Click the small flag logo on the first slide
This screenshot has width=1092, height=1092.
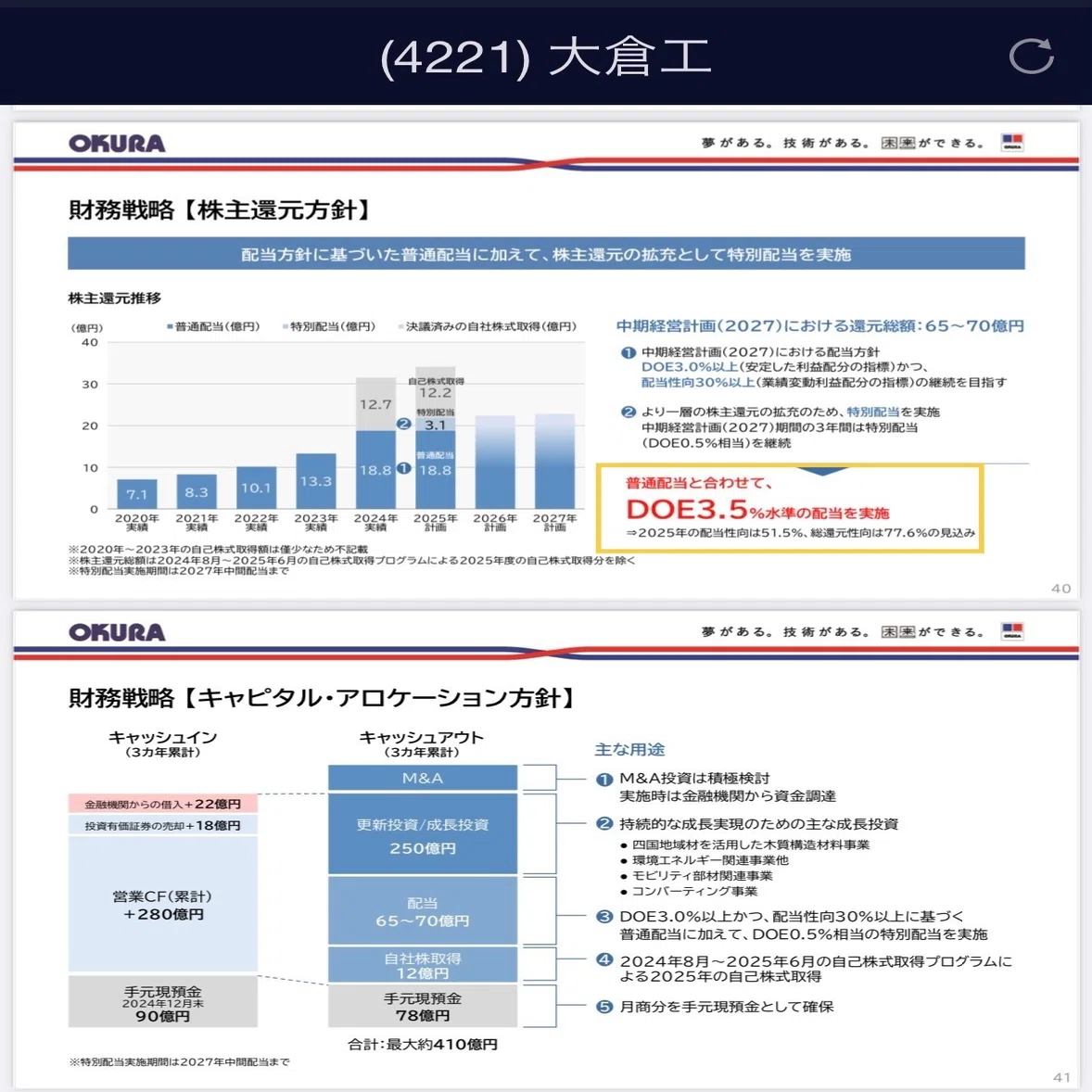tap(1012, 142)
